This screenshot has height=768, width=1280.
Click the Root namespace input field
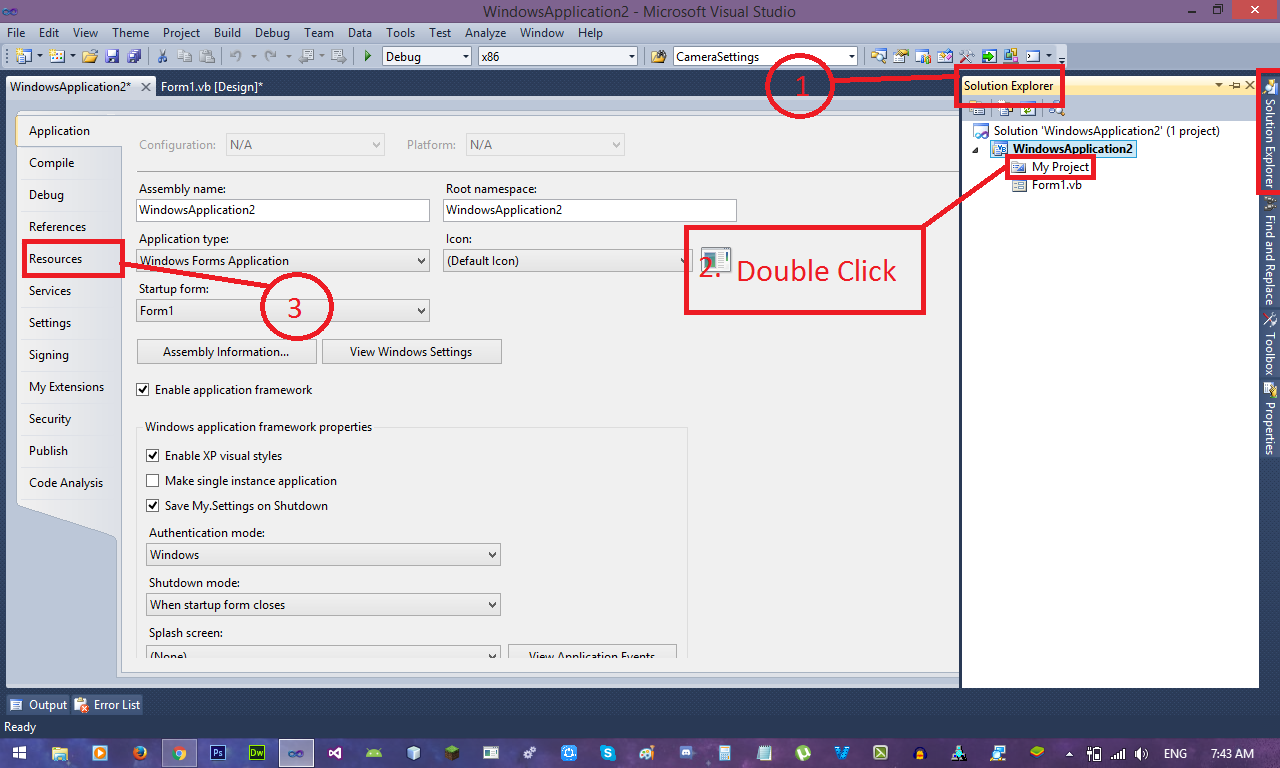(590, 210)
